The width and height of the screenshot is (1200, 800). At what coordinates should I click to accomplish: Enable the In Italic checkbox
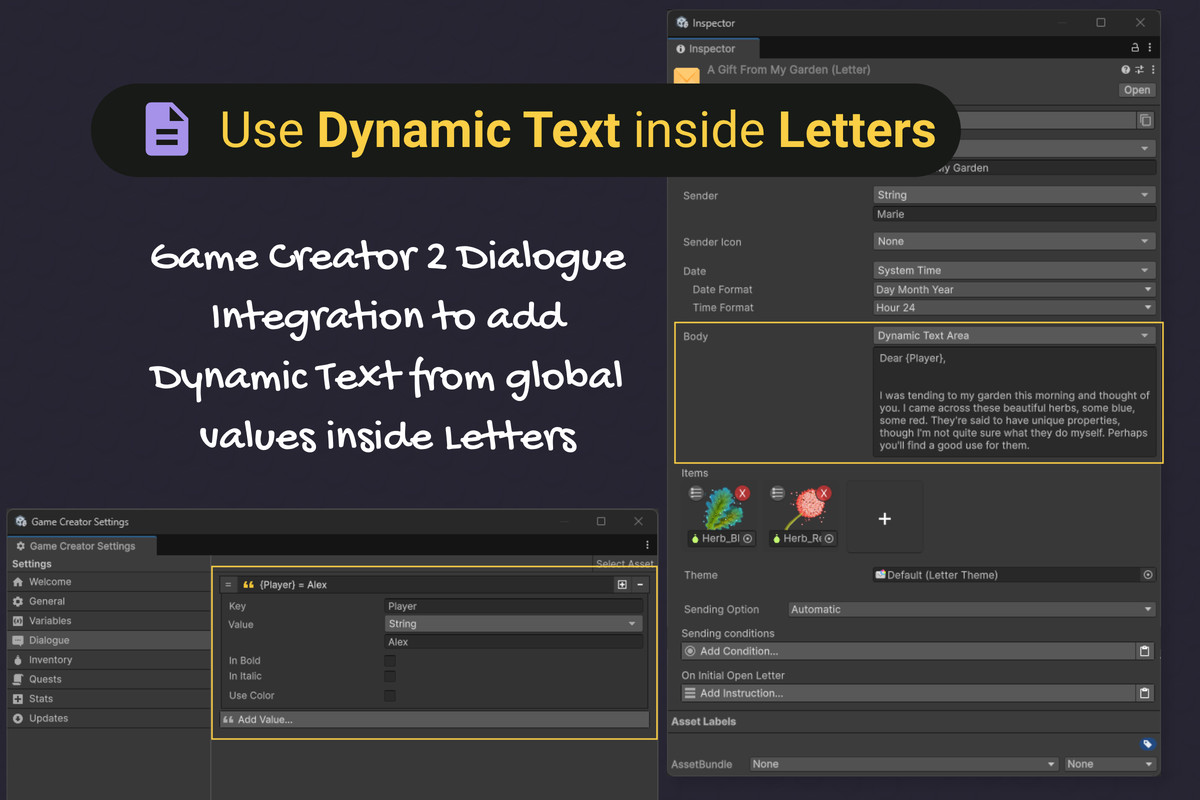point(388,676)
